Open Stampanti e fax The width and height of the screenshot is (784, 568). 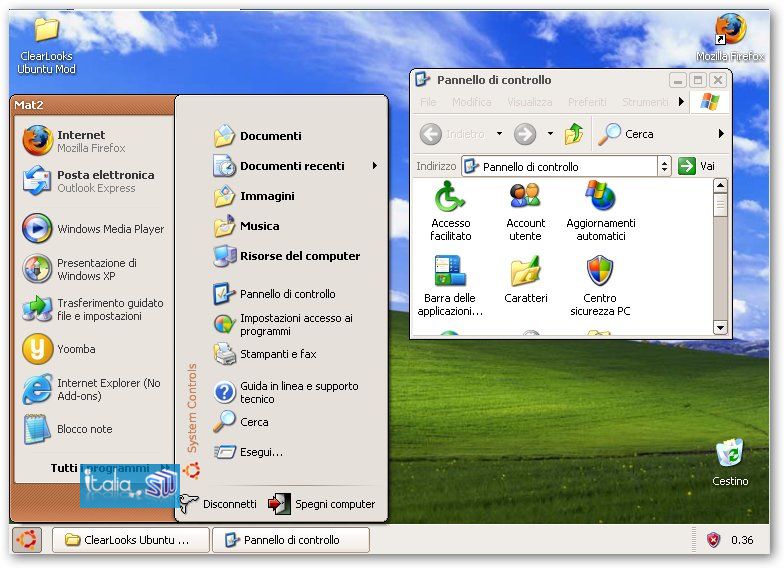pos(295,354)
